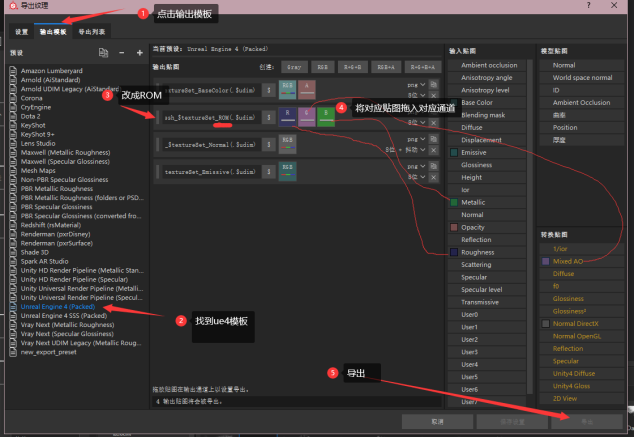Click the $ button on BaseColor row
634x437 pixels.
pos(268,90)
